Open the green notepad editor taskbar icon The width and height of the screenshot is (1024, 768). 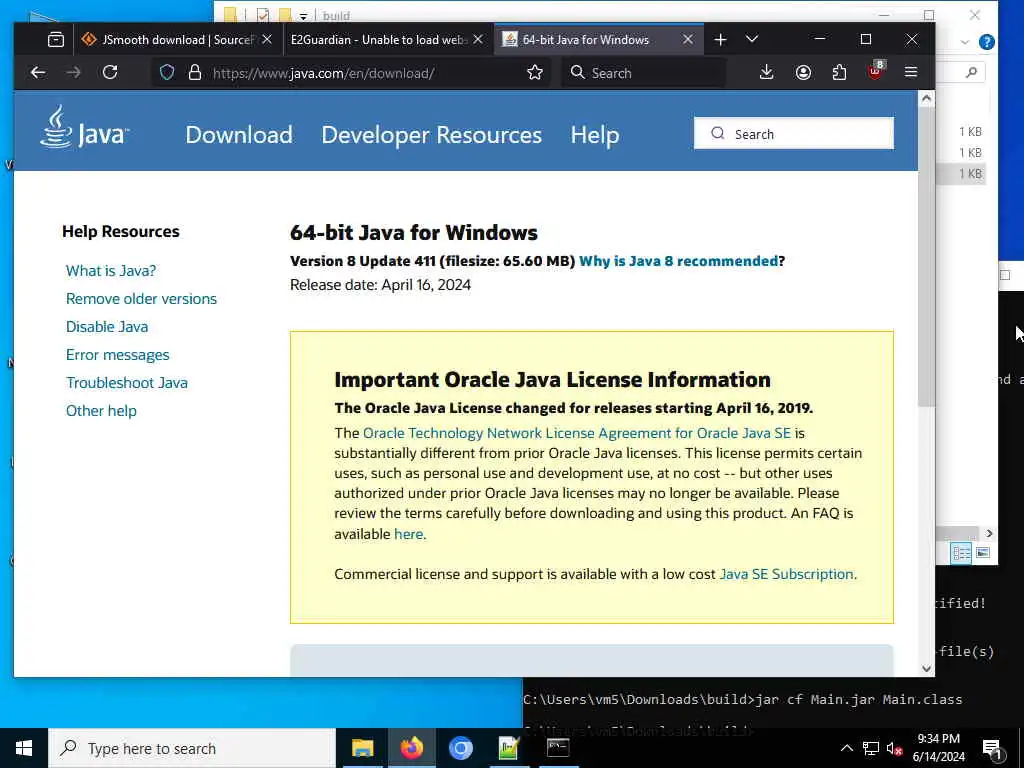[509, 748]
